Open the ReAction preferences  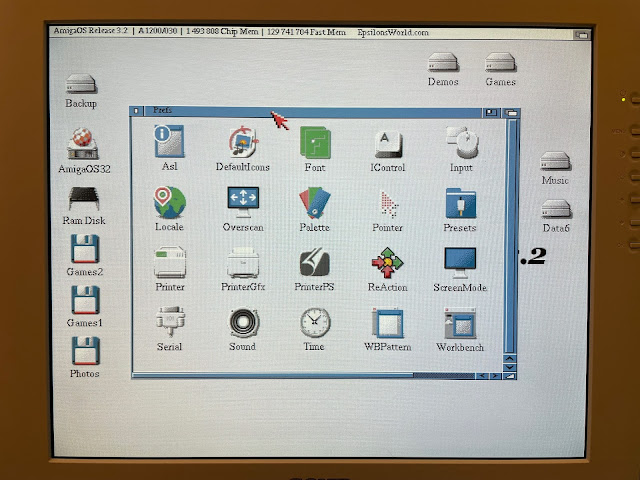coord(387,262)
